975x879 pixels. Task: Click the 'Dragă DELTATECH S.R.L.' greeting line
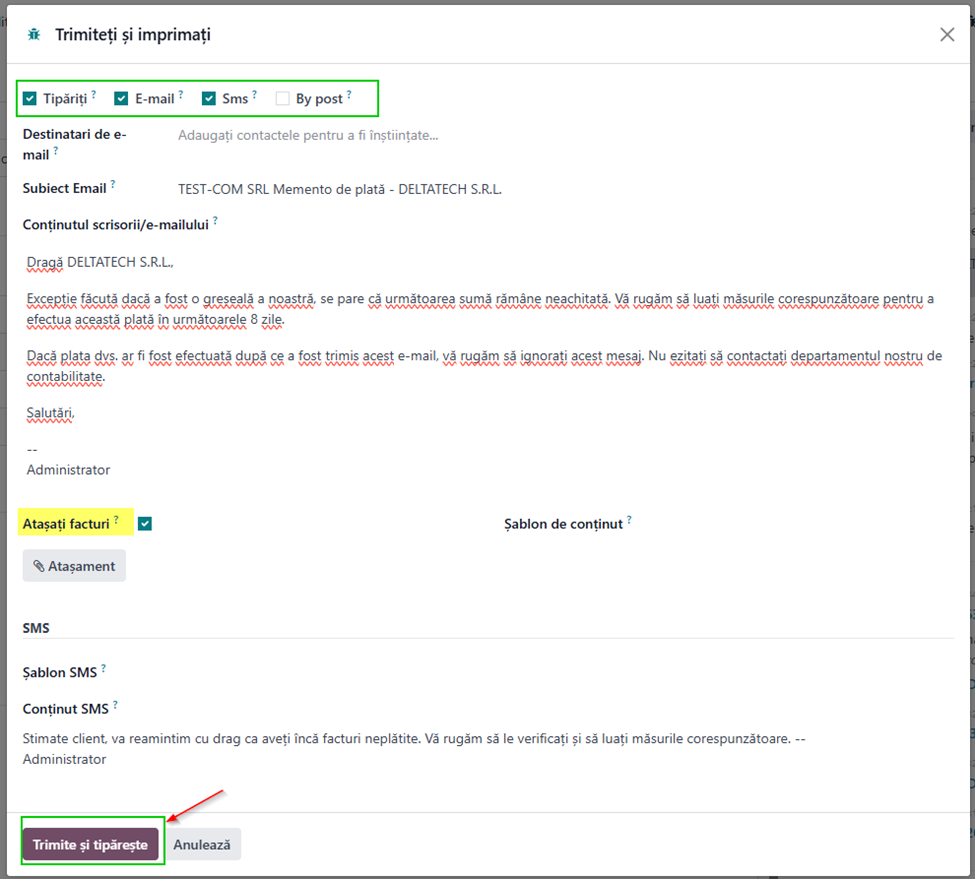coord(100,262)
